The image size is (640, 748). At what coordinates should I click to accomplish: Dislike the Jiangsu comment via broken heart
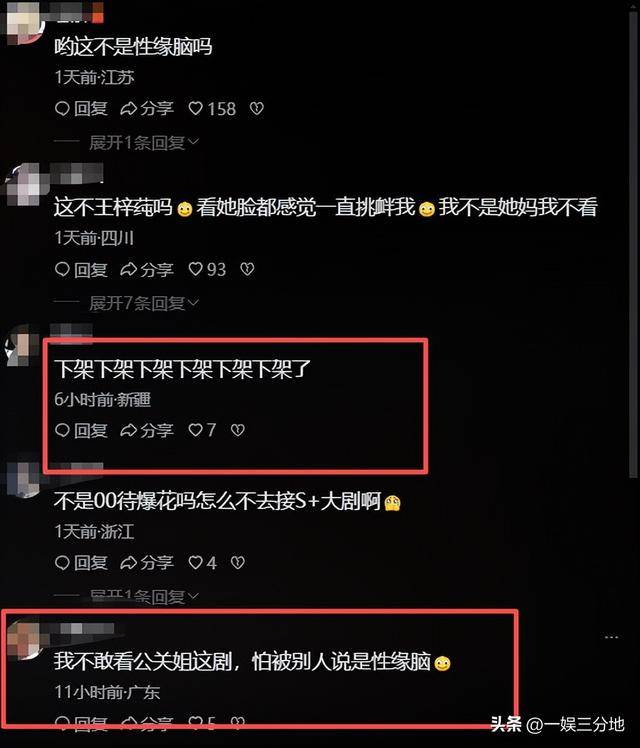coord(257,109)
